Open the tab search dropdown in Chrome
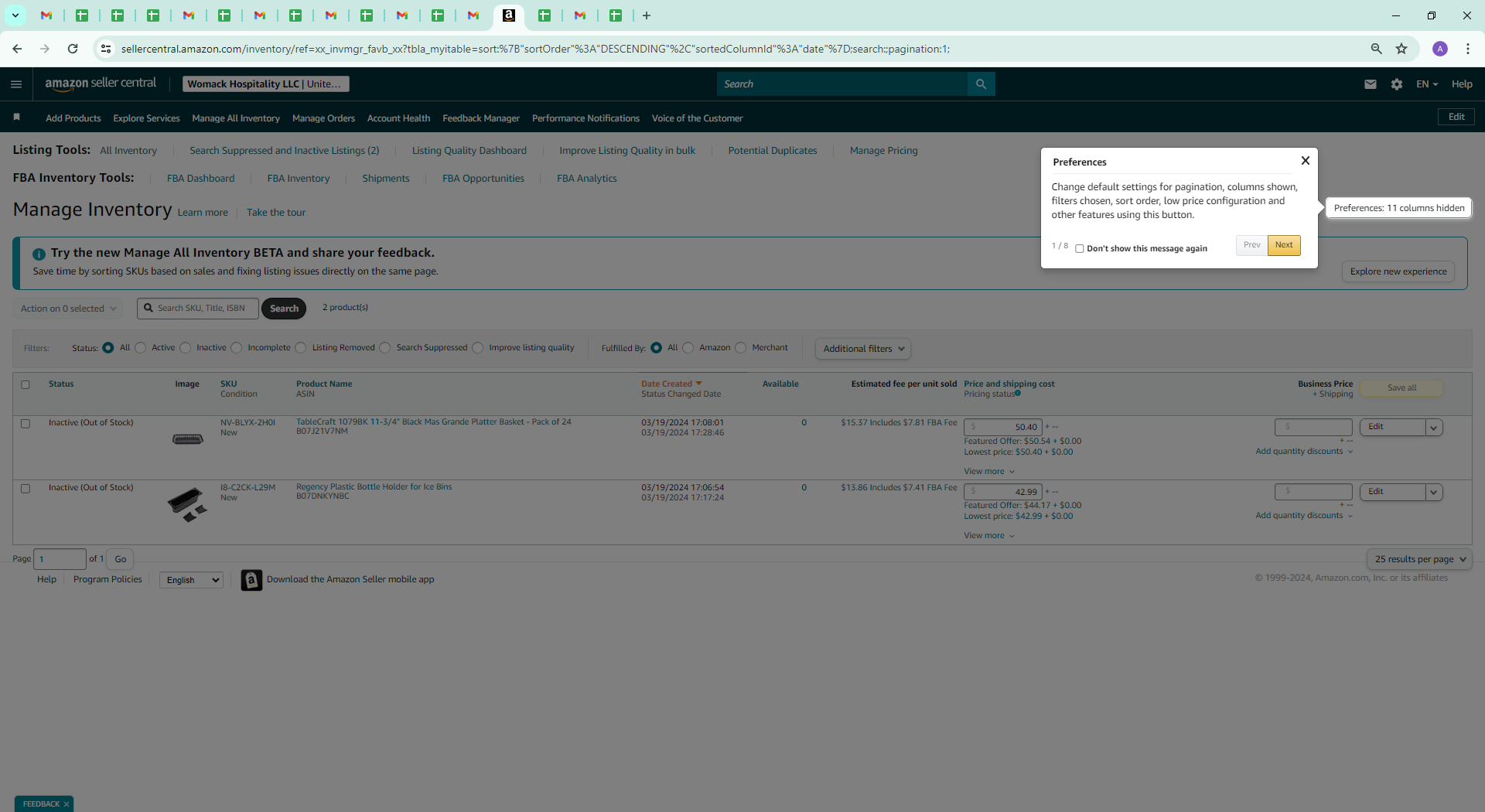This screenshot has width=1485, height=812. pos(15,15)
